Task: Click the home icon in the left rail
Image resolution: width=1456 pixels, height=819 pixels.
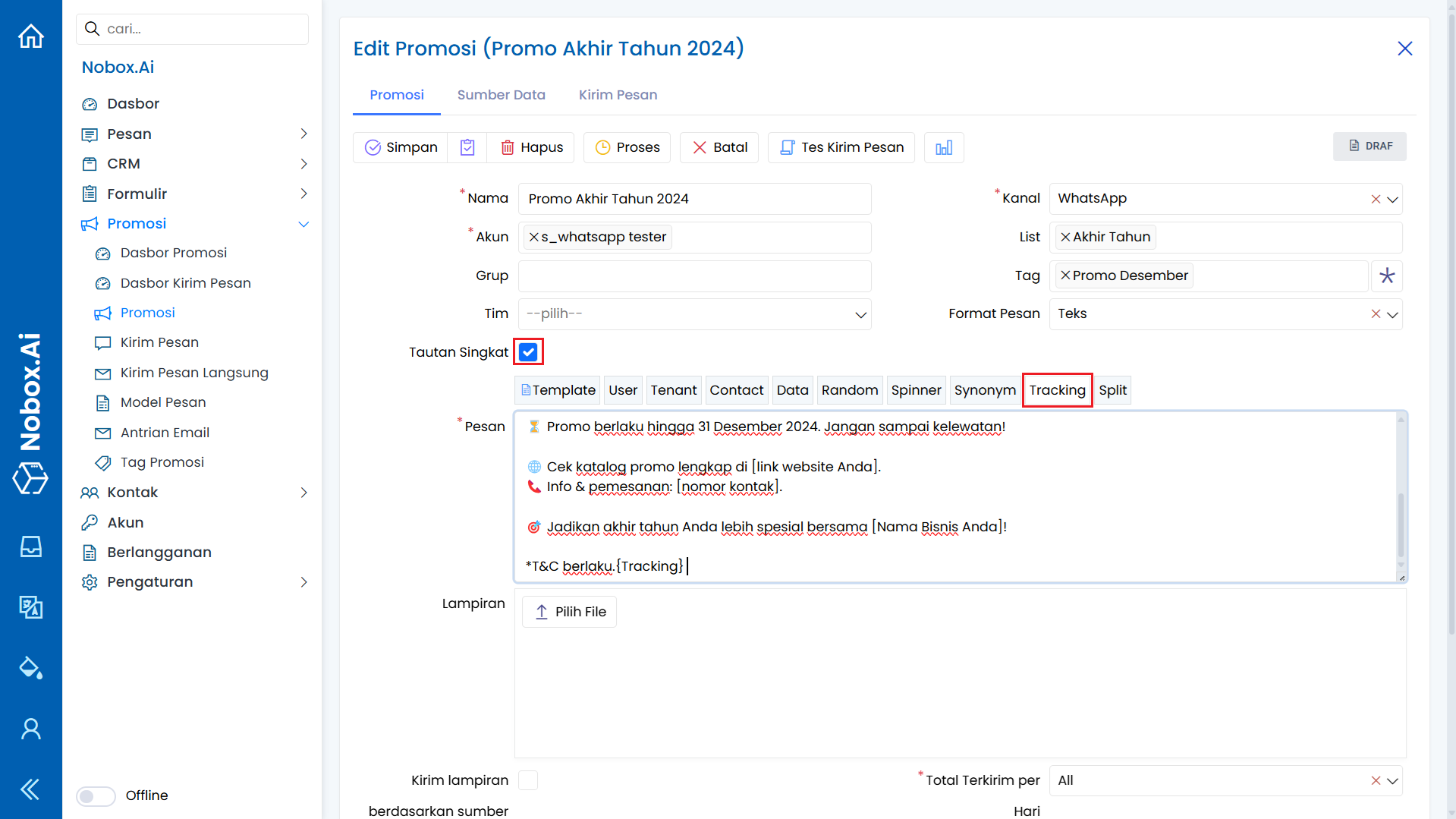Action: [x=31, y=36]
